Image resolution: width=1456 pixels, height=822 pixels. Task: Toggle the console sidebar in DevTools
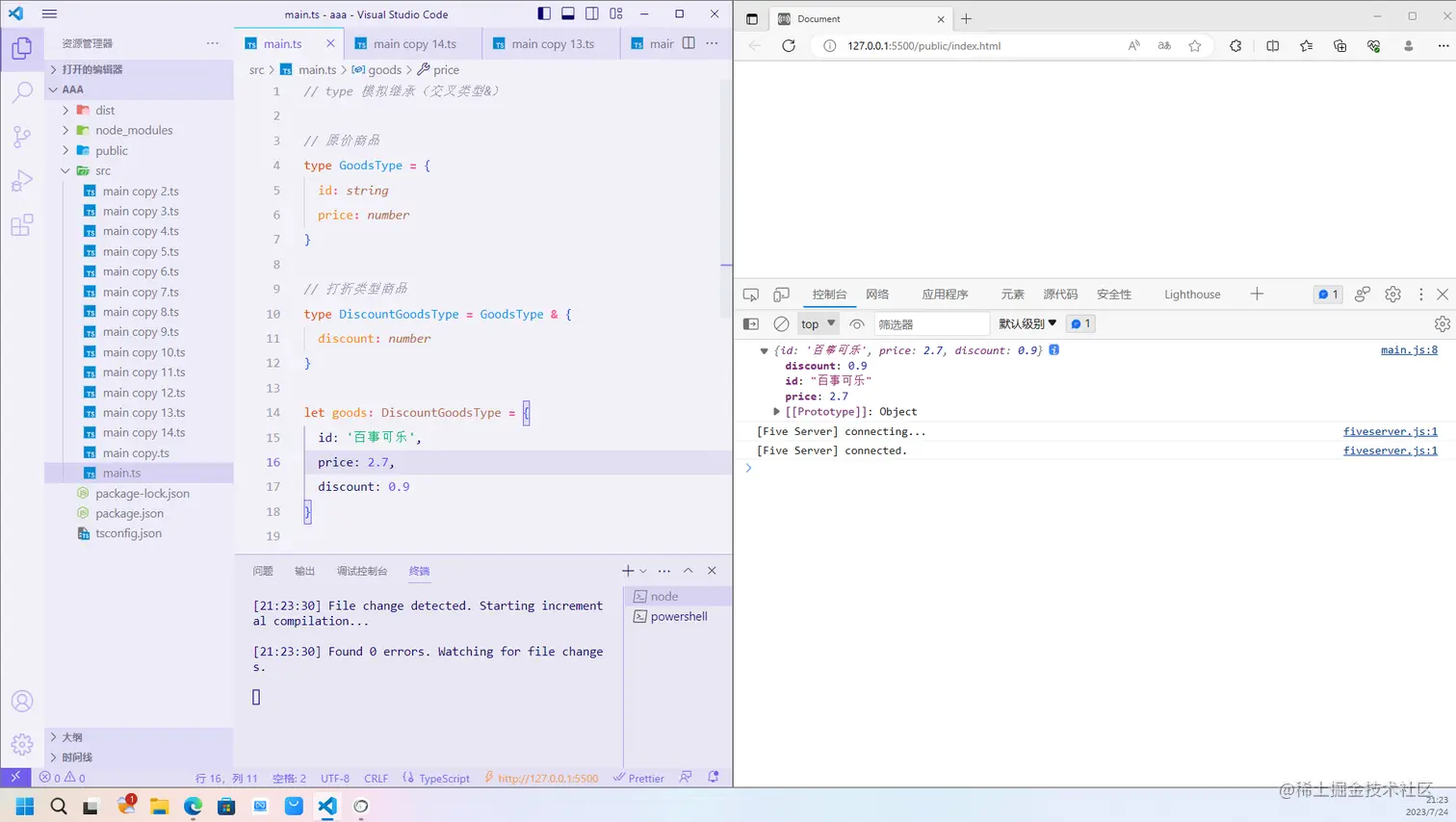[751, 324]
